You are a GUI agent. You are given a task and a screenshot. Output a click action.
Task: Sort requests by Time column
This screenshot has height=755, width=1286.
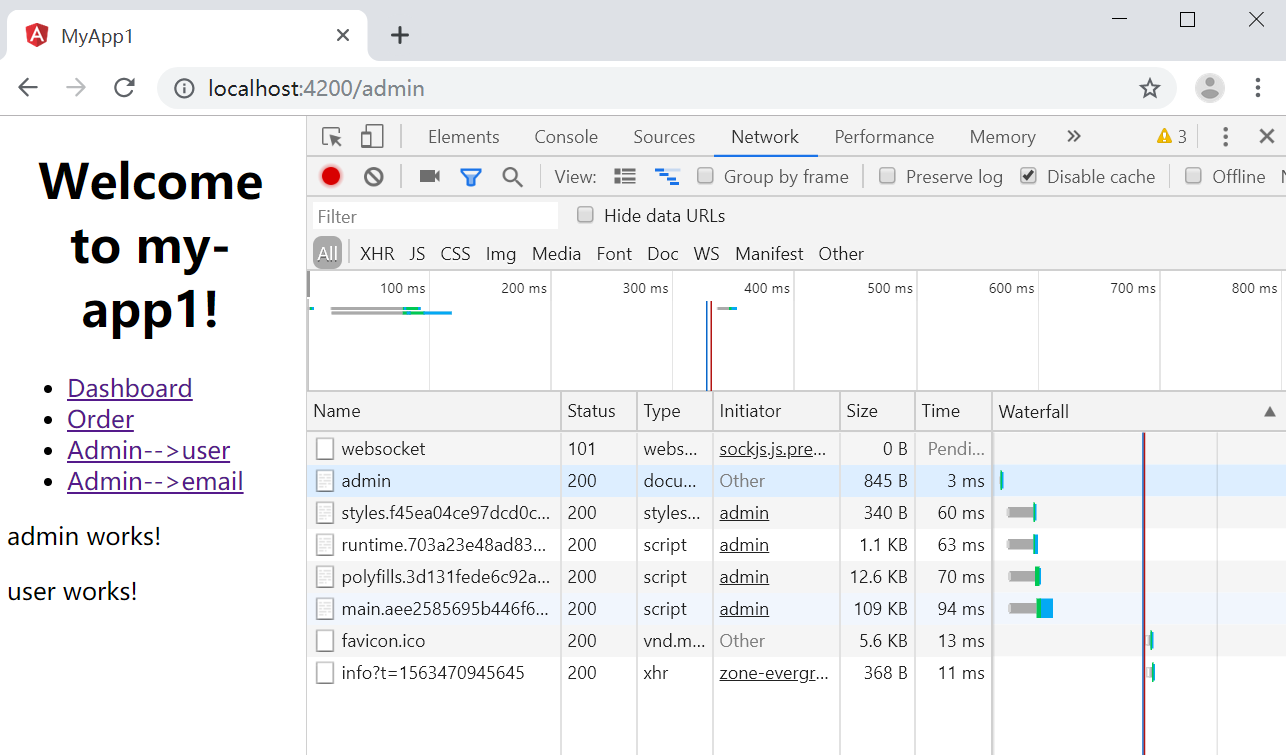[953, 411]
